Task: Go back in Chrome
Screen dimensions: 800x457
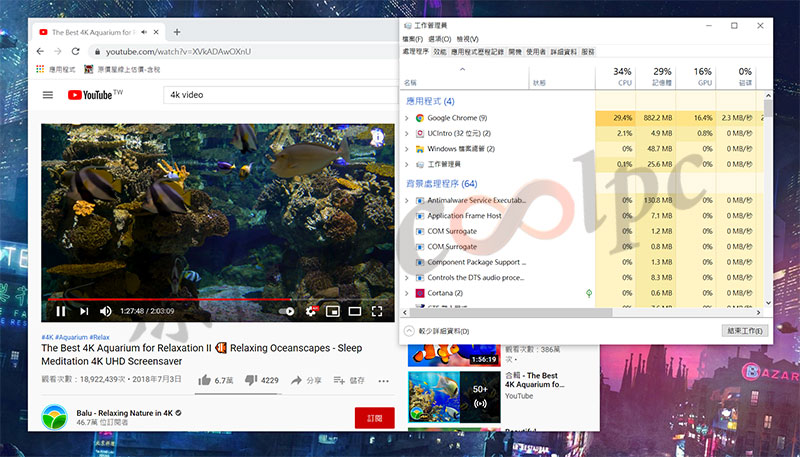Action: 40,52
